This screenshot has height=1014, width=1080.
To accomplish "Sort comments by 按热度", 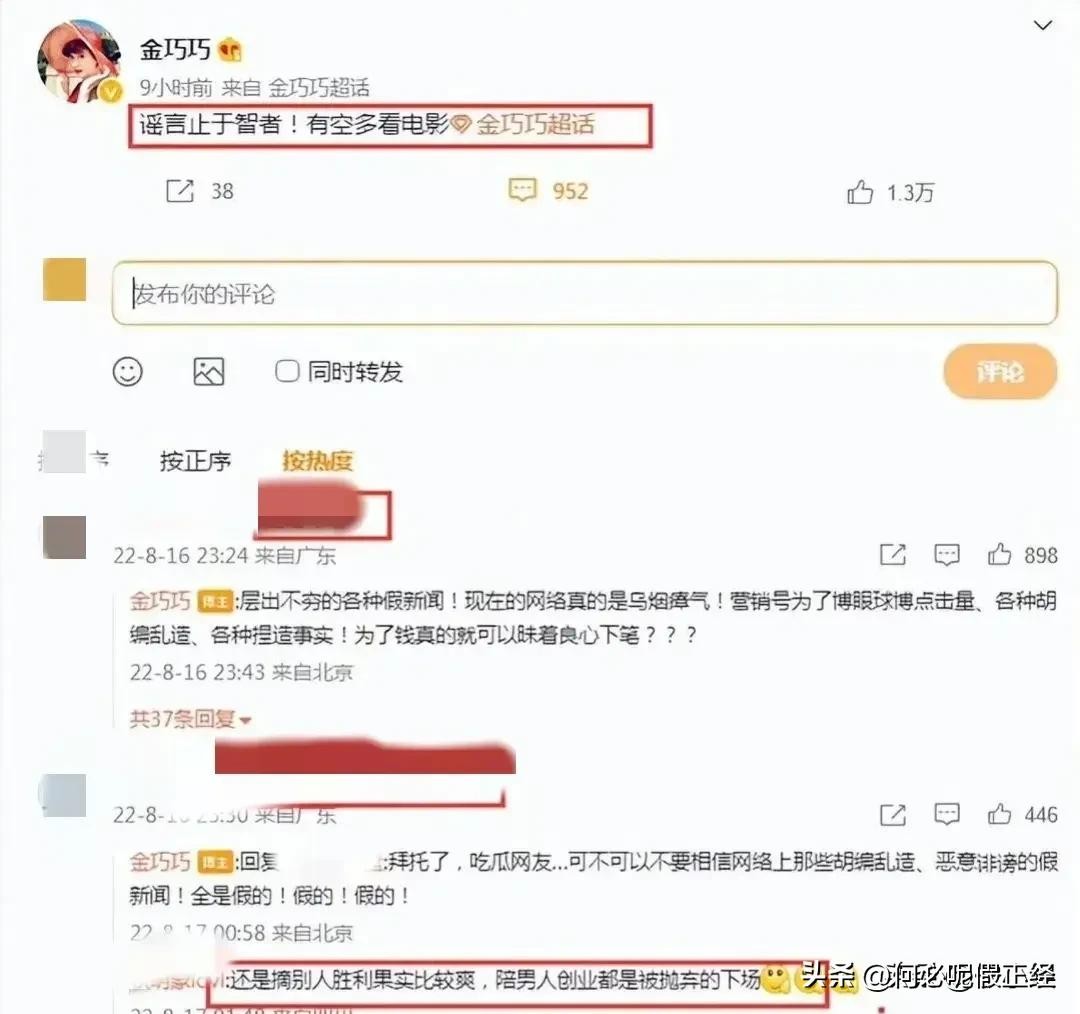I will click(x=318, y=460).
